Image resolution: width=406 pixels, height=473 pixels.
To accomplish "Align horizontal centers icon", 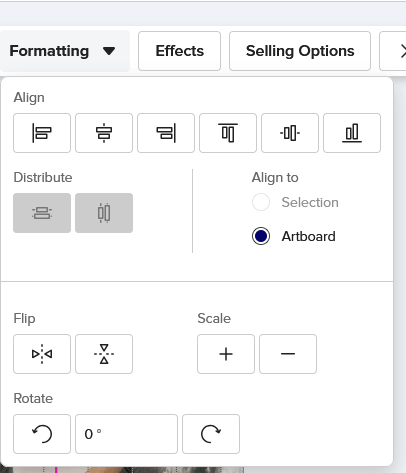I will (x=104, y=133).
